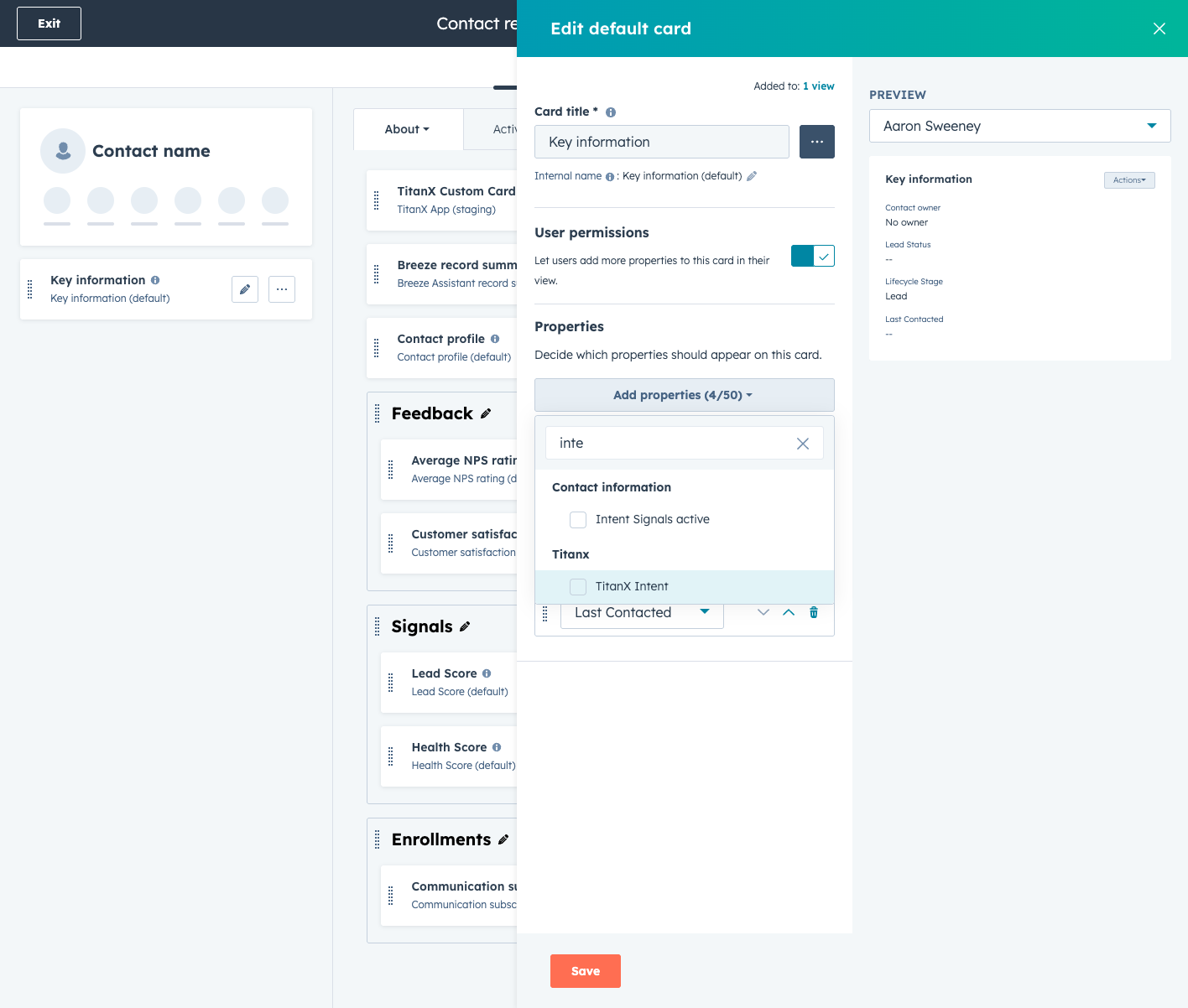Click the Lead Score (default) text
The image size is (1188, 1008).
click(x=460, y=692)
